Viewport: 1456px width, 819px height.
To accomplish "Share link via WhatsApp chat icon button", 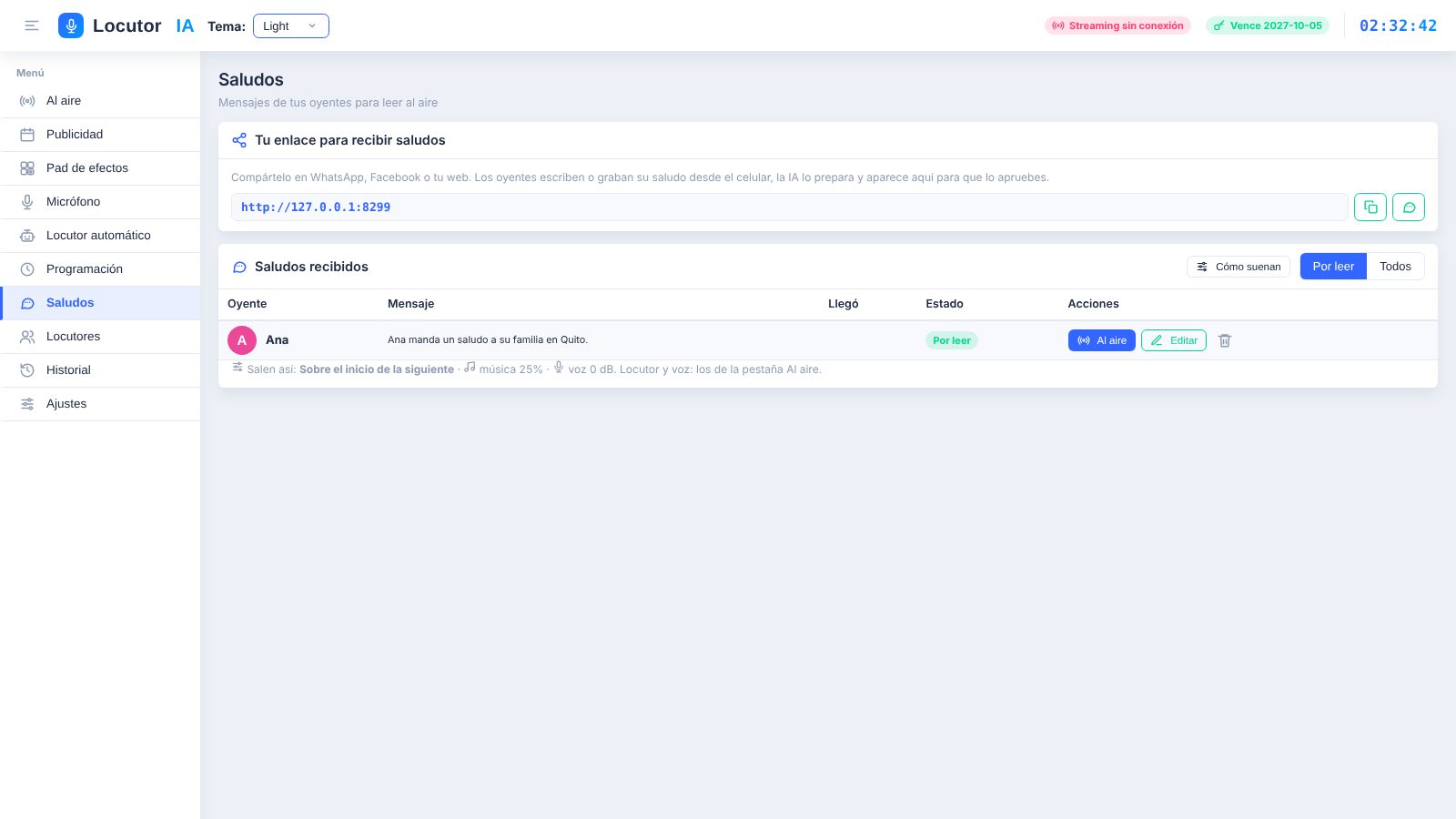I will coord(1409,207).
